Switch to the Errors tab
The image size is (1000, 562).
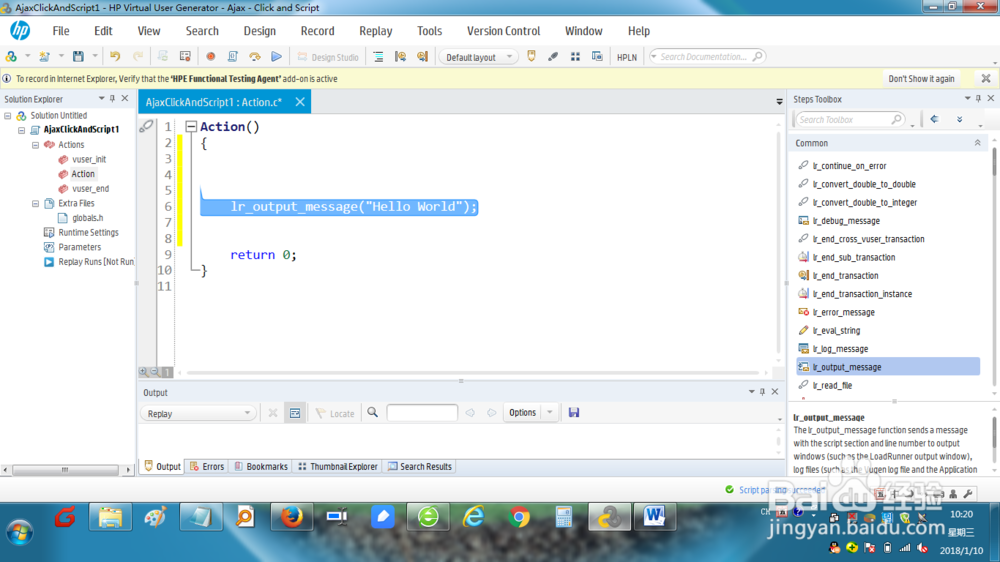[x=207, y=466]
